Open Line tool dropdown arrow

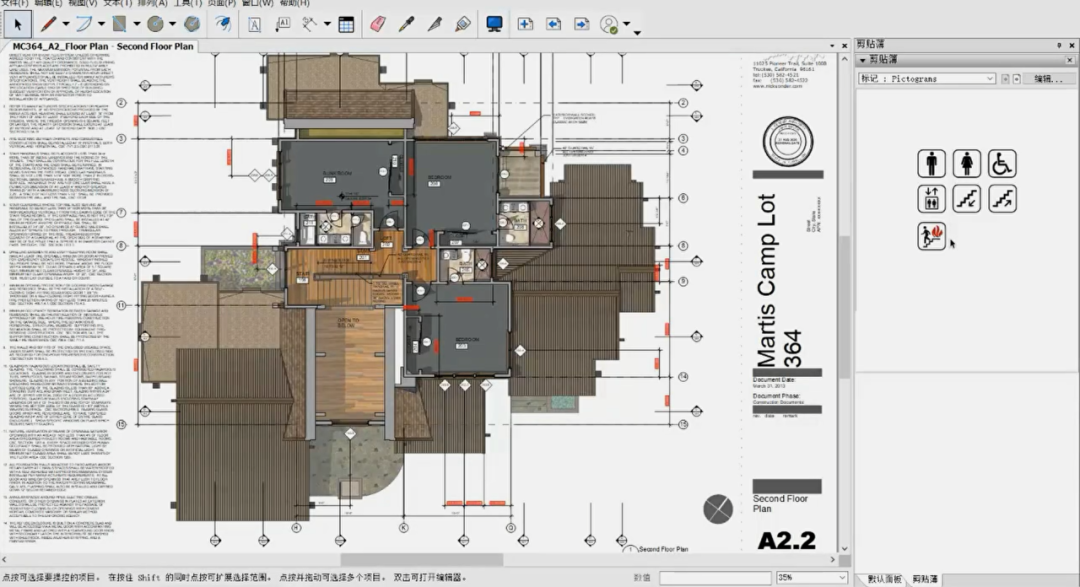point(65,25)
